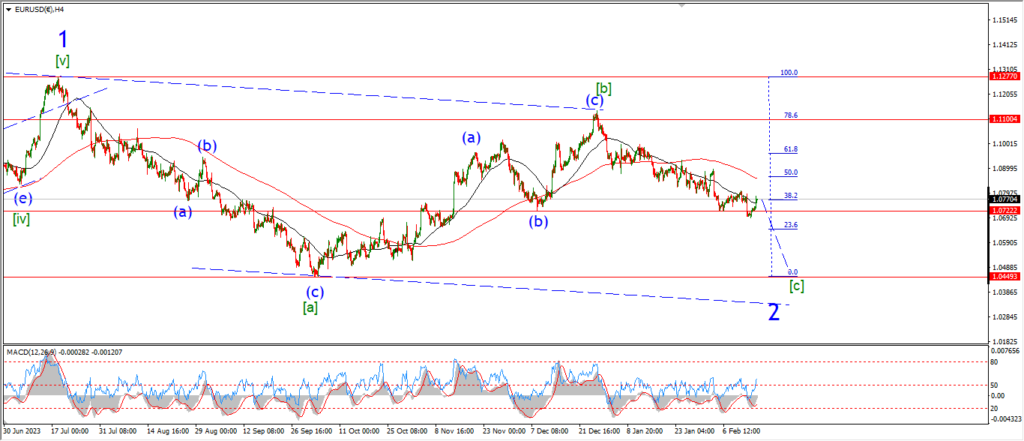This screenshot has height=441, width=1024.
Task: Click the Fibonacci 78.6 level label
Action: (789, 115)
